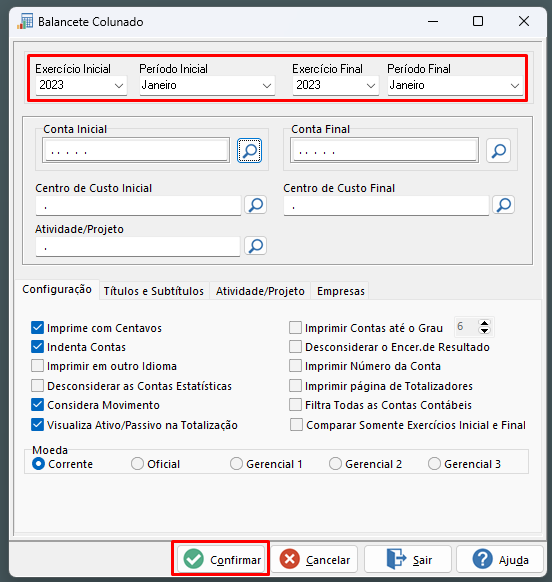Toggle Considera Movimento checkbox

tap(37, 405)
